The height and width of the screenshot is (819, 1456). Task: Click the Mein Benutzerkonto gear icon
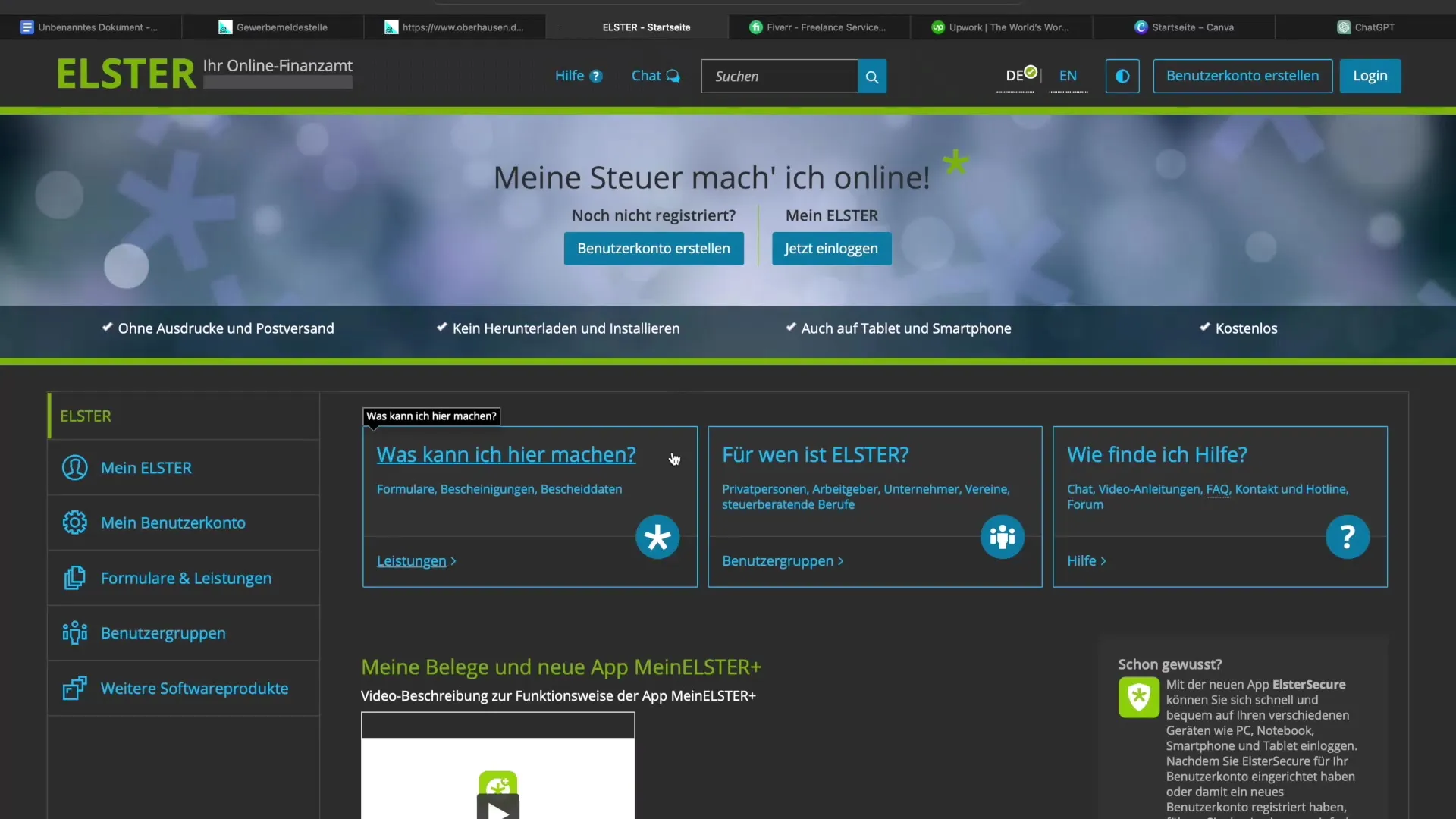point(74,523)
